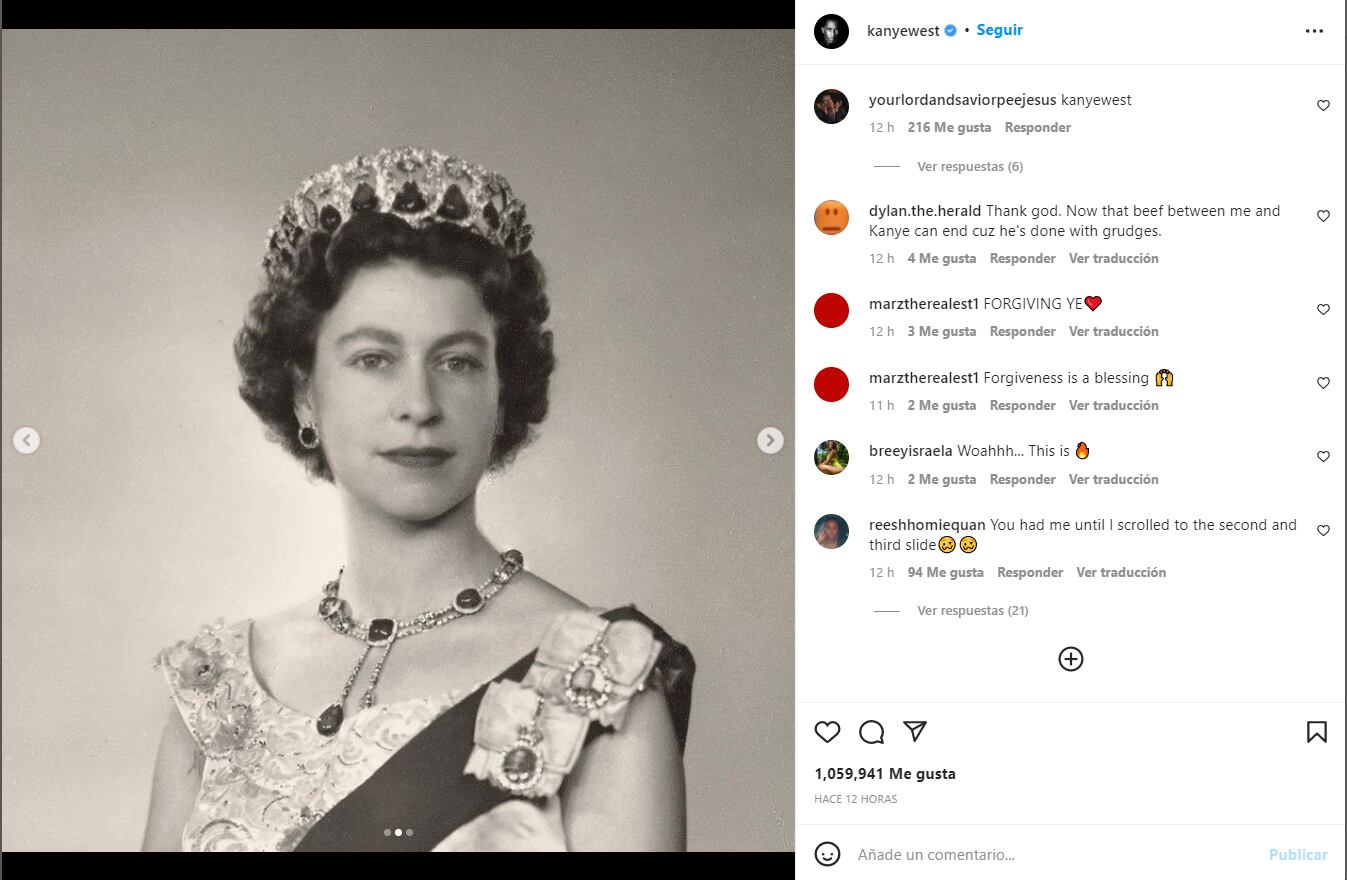
Task: Share the post with paper plane icon
Action: (915, 732)
